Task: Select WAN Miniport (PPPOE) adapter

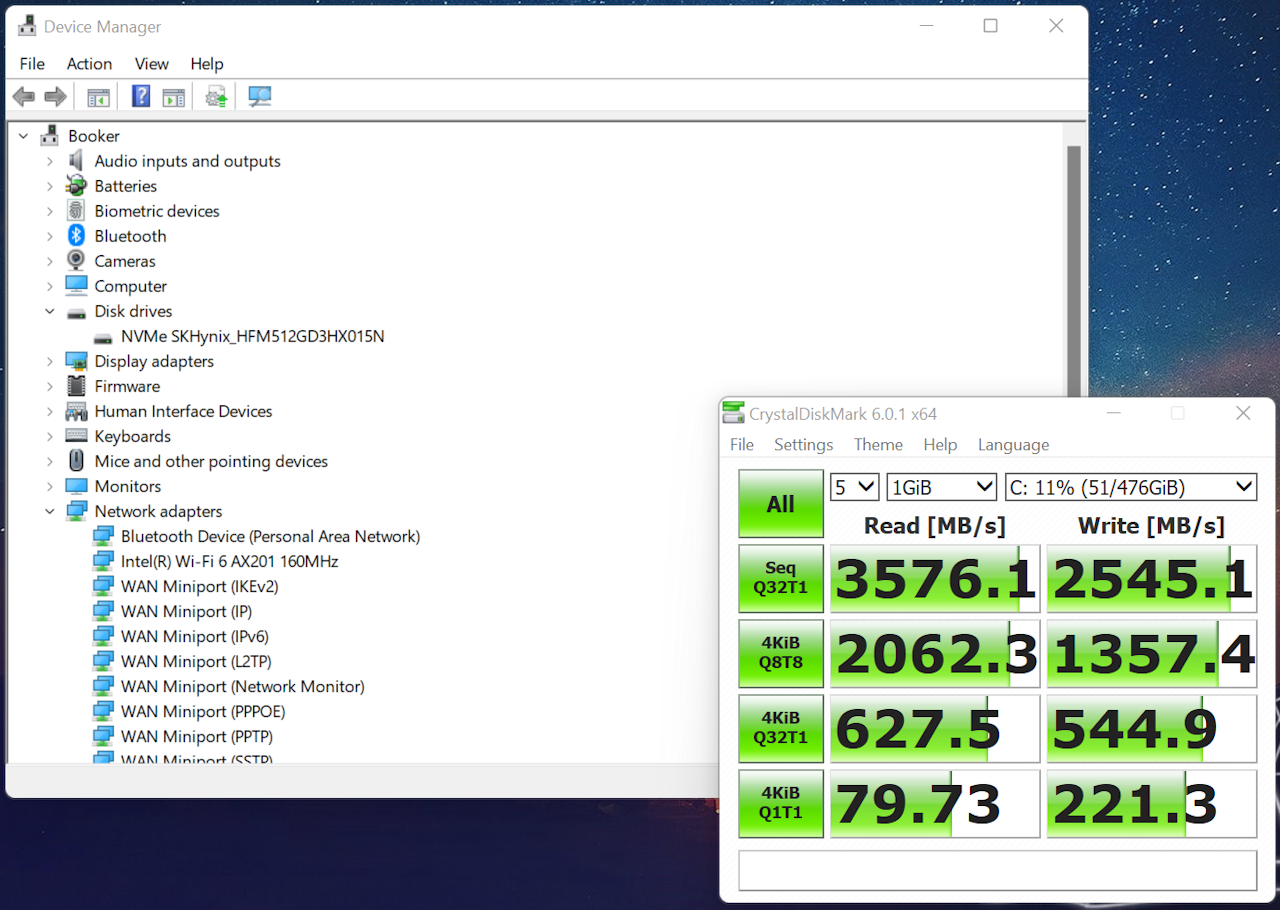Action: [x=203, y=711]
